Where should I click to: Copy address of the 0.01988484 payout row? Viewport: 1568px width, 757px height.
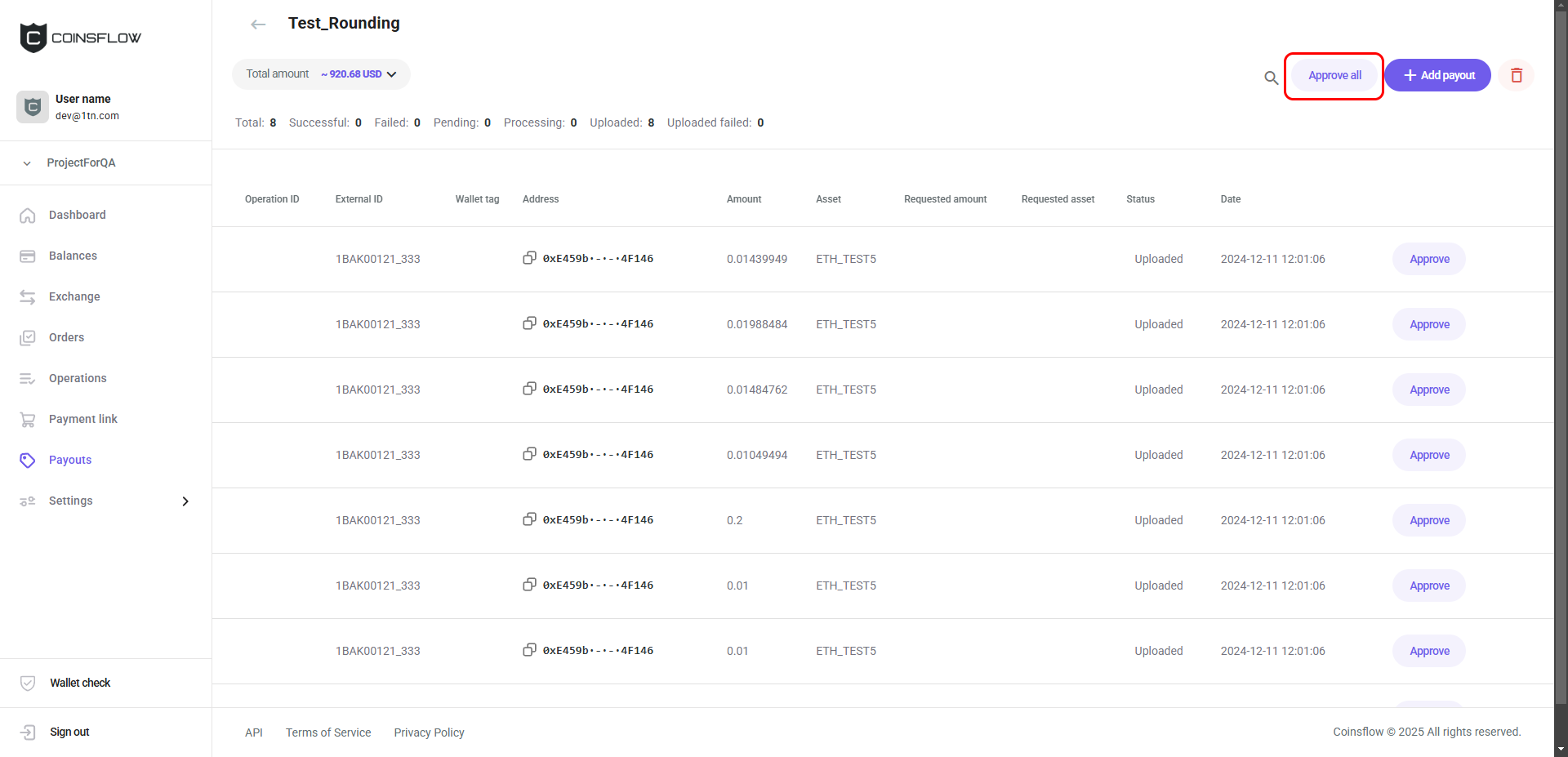pos(529,323)
